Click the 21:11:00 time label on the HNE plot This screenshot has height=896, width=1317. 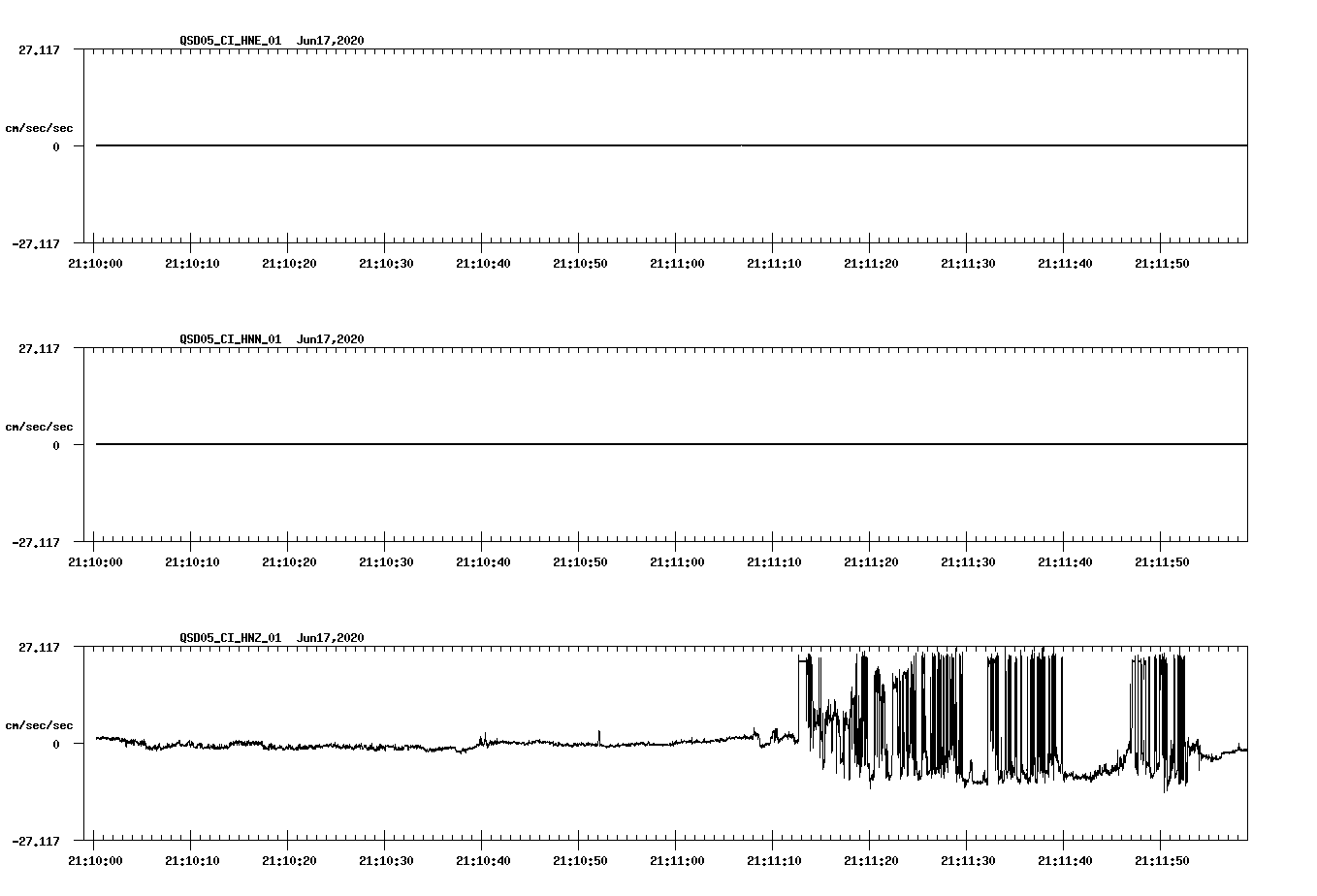[677, 264]
